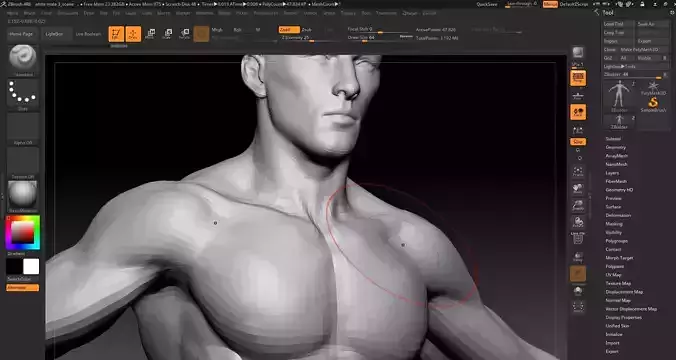Expand the FiberMesh sub-palette
676x360 pixels.
click(616, 181)
